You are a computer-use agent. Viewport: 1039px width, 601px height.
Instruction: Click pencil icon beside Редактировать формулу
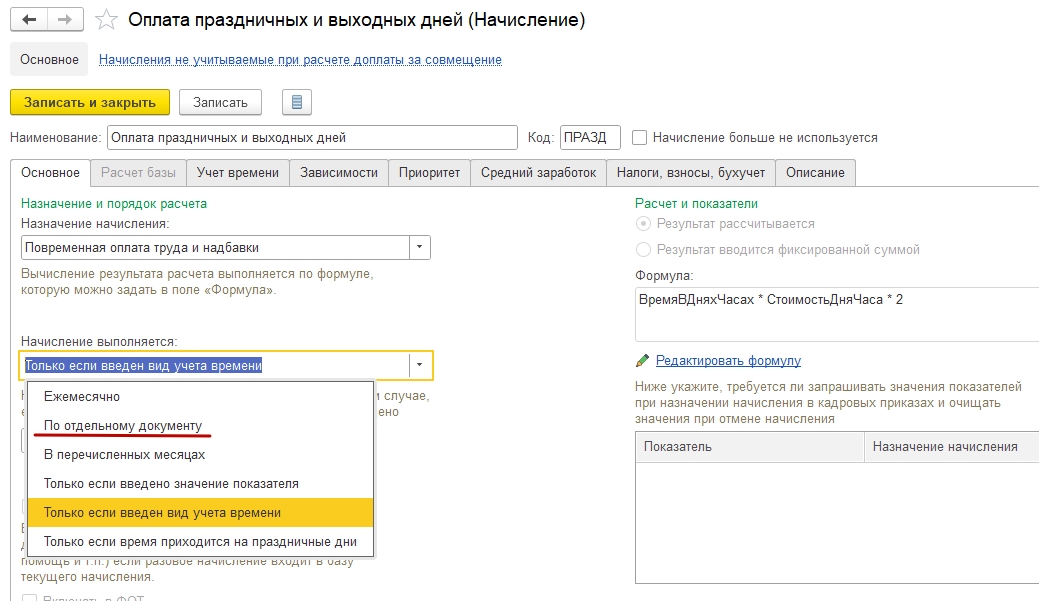[x=643, y=361]
